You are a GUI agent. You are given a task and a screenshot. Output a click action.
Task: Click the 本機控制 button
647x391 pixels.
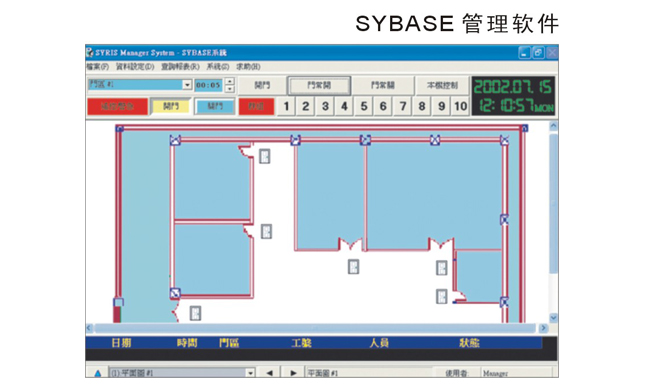442,85
